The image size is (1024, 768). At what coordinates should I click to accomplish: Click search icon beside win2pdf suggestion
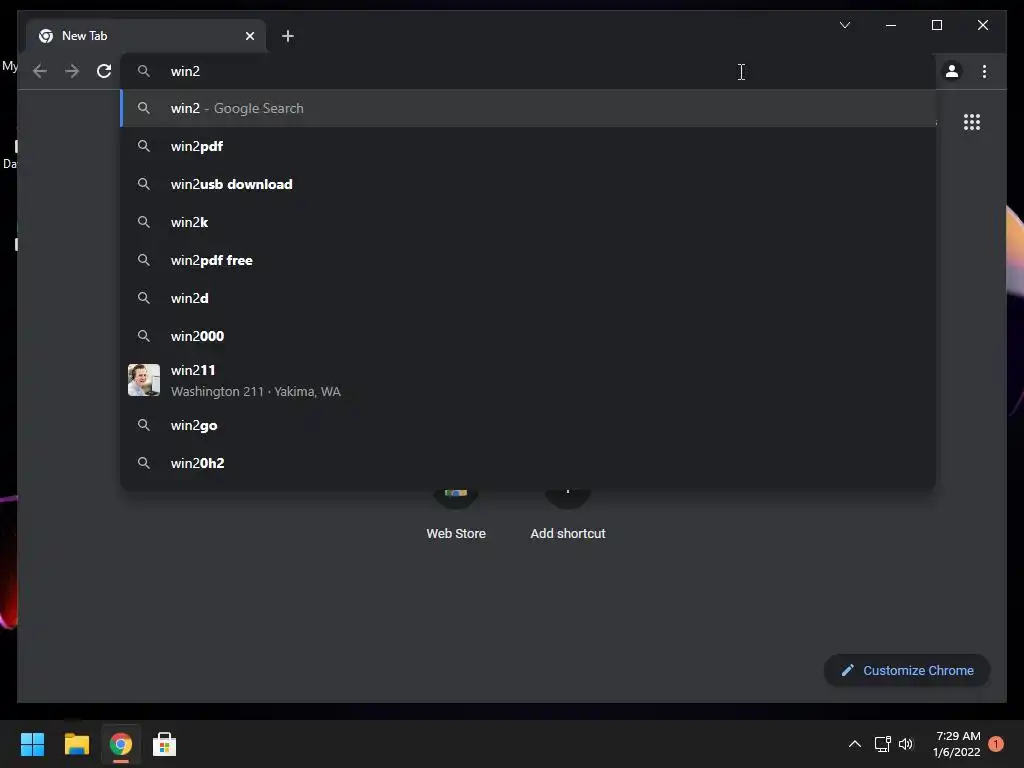144,146
